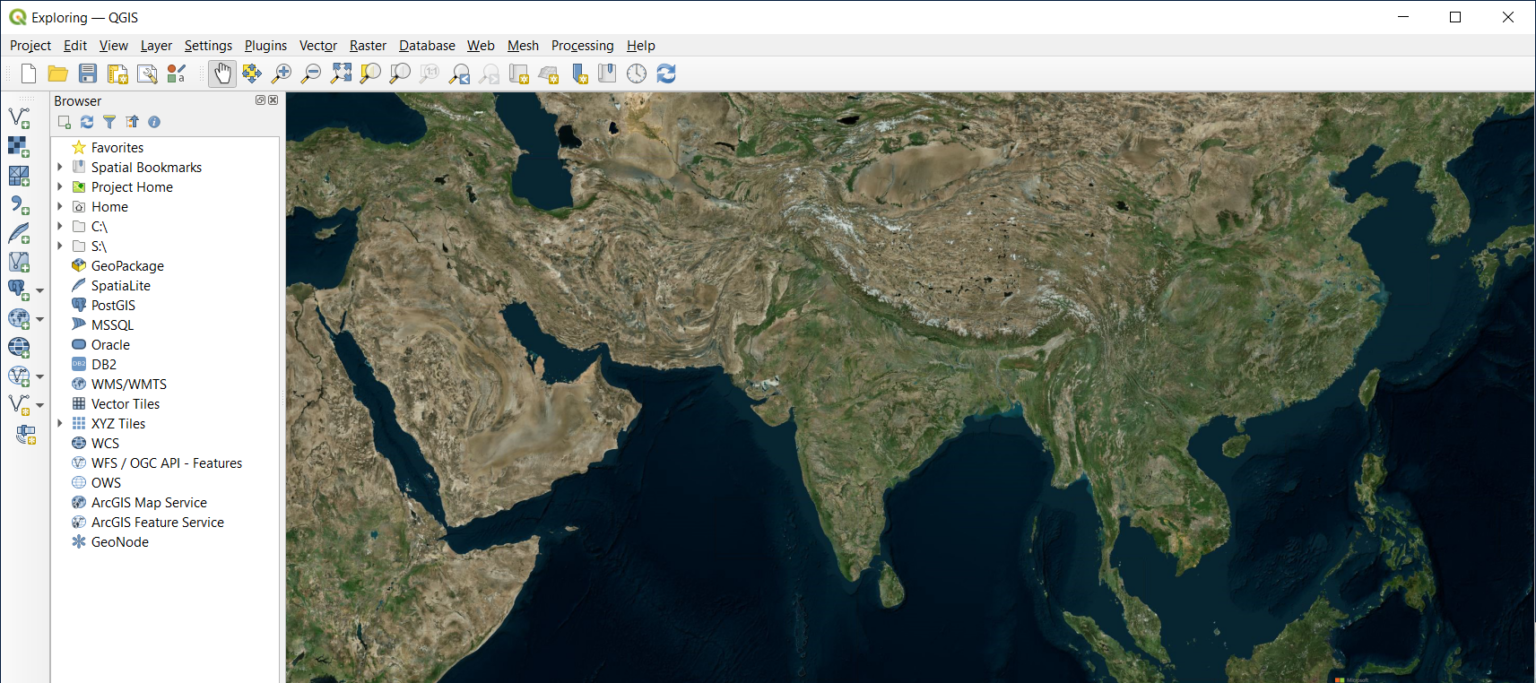Image resolution: width=1536 pixels, height=683 pixels.
Task: Click the Zoom In magnifier tool
Action: pos(282,73)
